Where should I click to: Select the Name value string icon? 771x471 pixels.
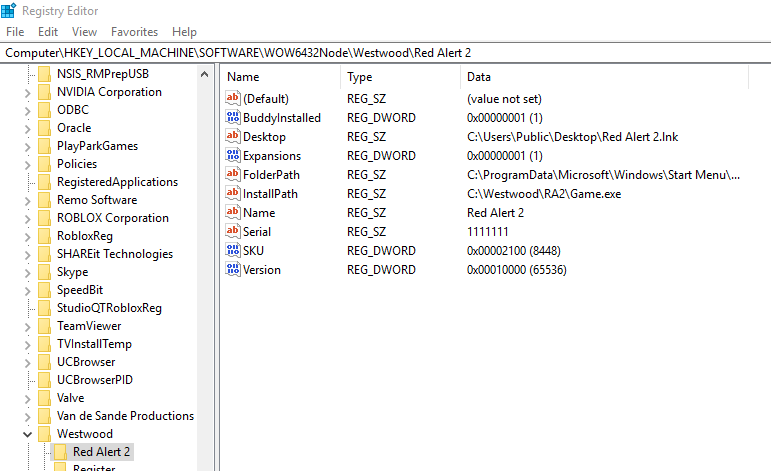[x=233, y=212]
